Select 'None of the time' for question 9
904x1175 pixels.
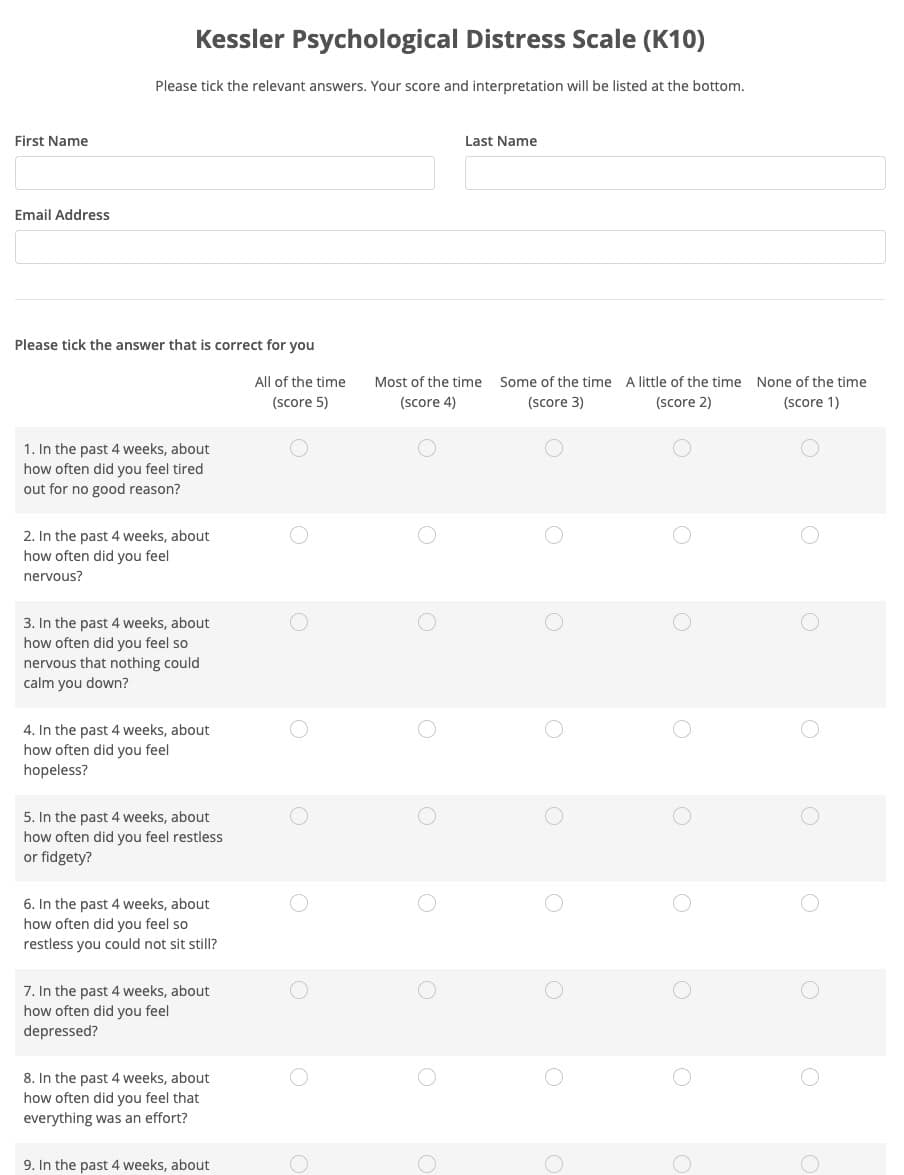pos(810,1164)
